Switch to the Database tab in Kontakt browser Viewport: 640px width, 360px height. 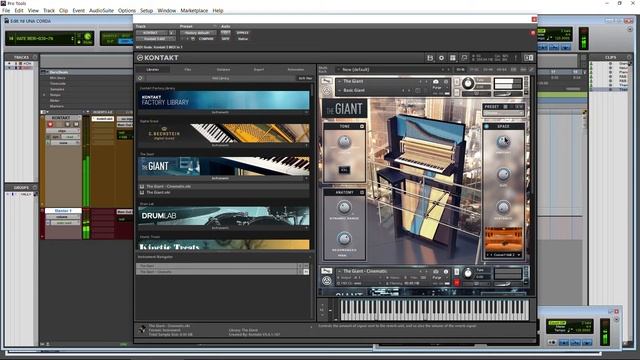pyautogui.click(x=223, y=70)
